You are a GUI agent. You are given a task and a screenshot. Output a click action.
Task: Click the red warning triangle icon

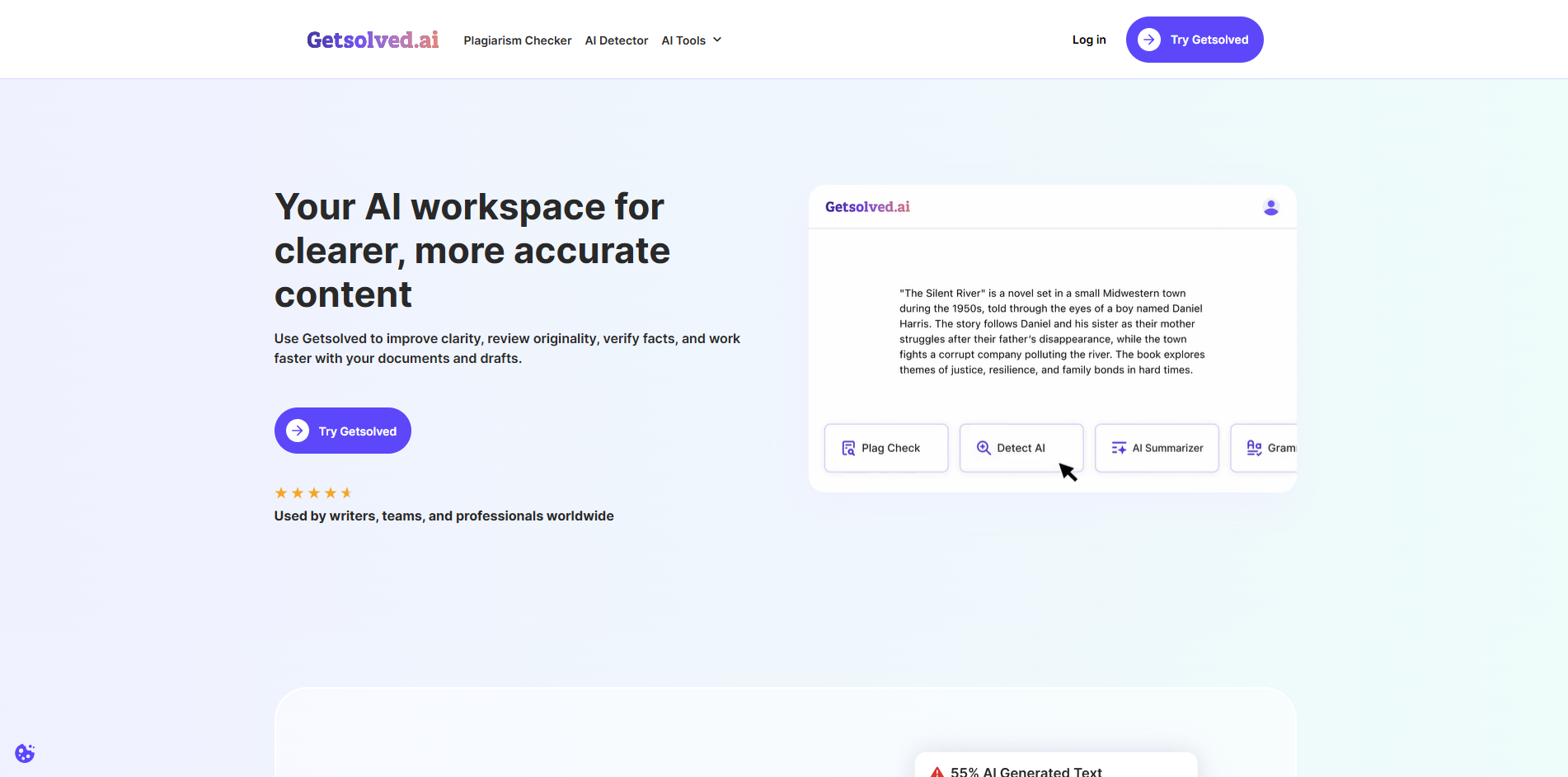(937, 772)
